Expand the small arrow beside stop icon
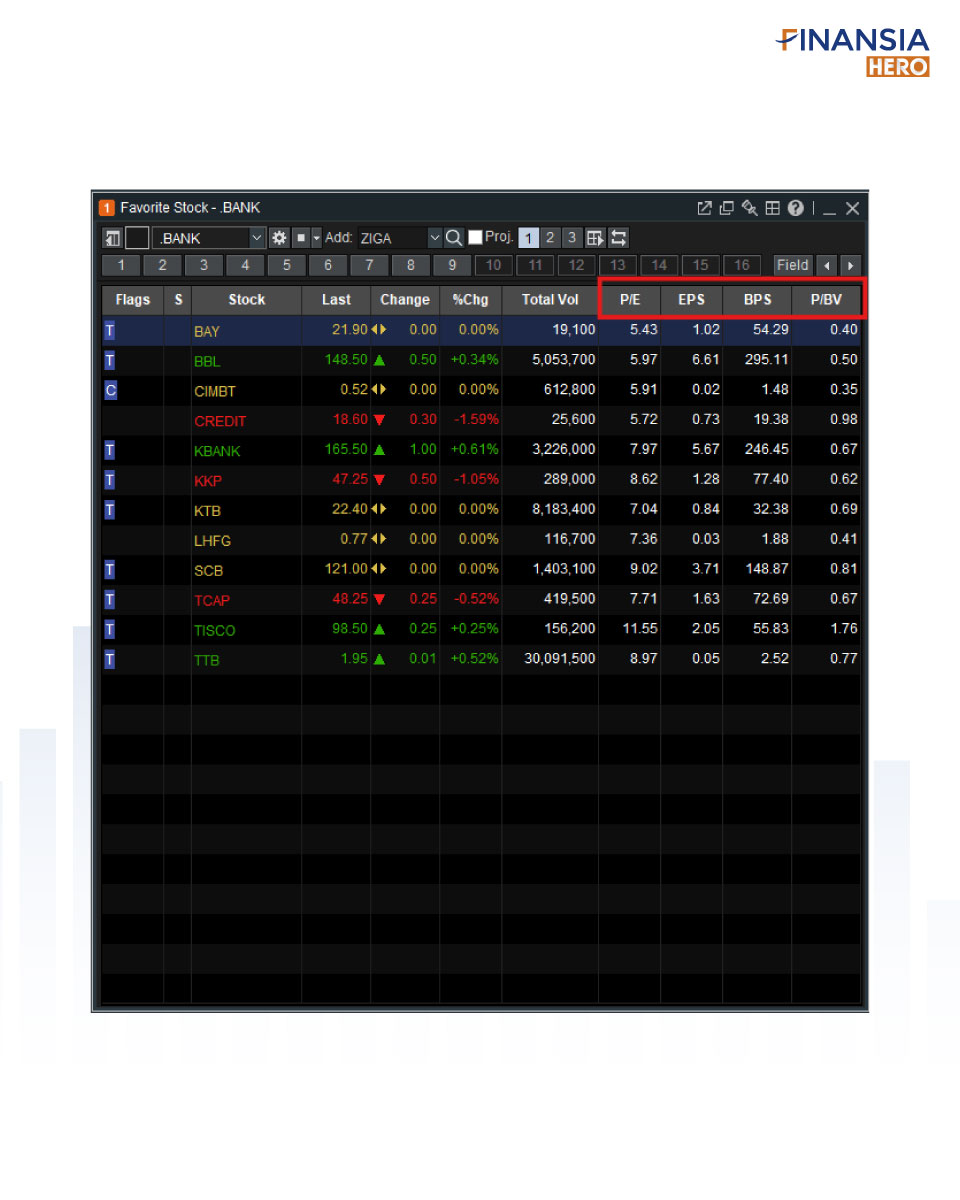Viewport: 960px width, 1200px height. 316,238
